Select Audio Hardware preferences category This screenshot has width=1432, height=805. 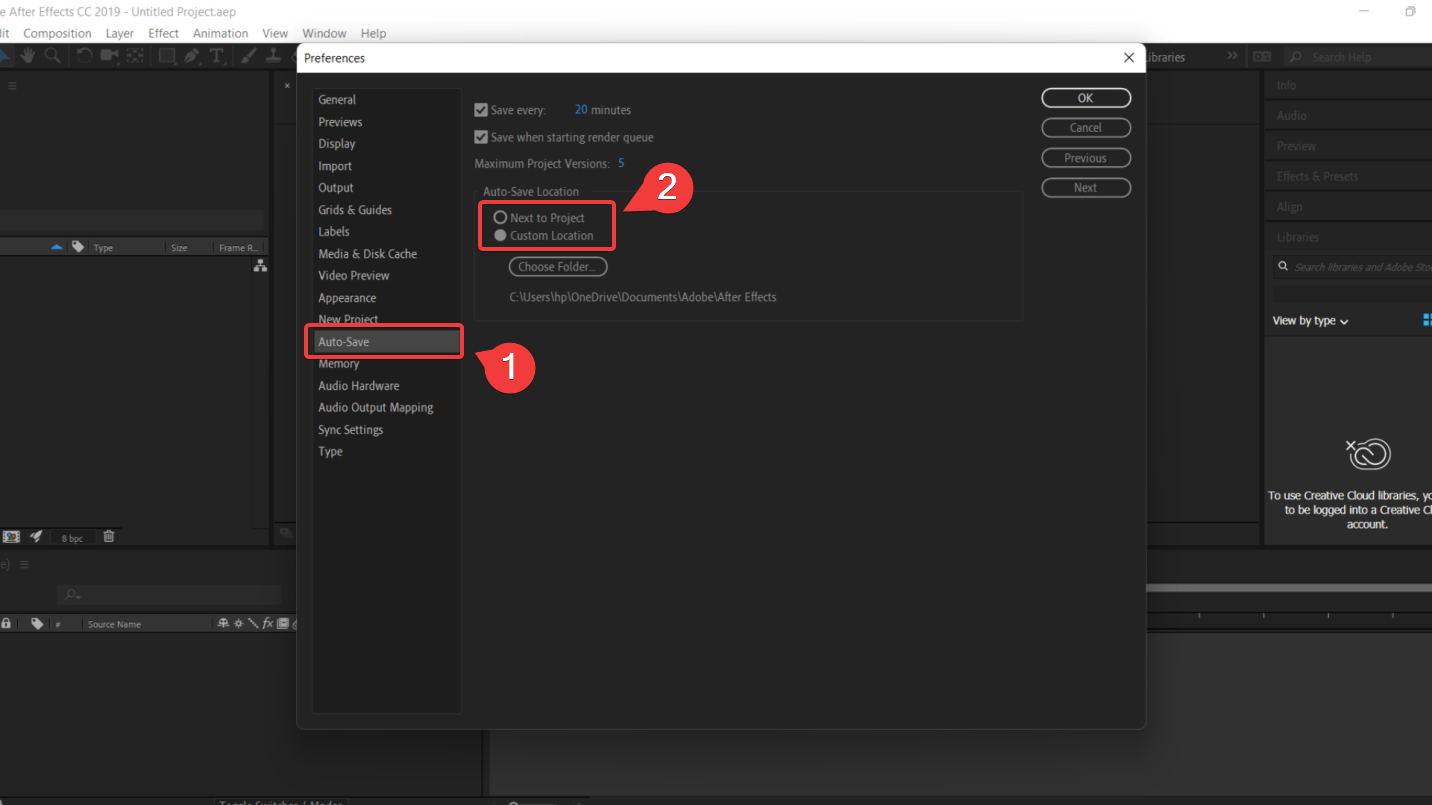tap(358, 386)
